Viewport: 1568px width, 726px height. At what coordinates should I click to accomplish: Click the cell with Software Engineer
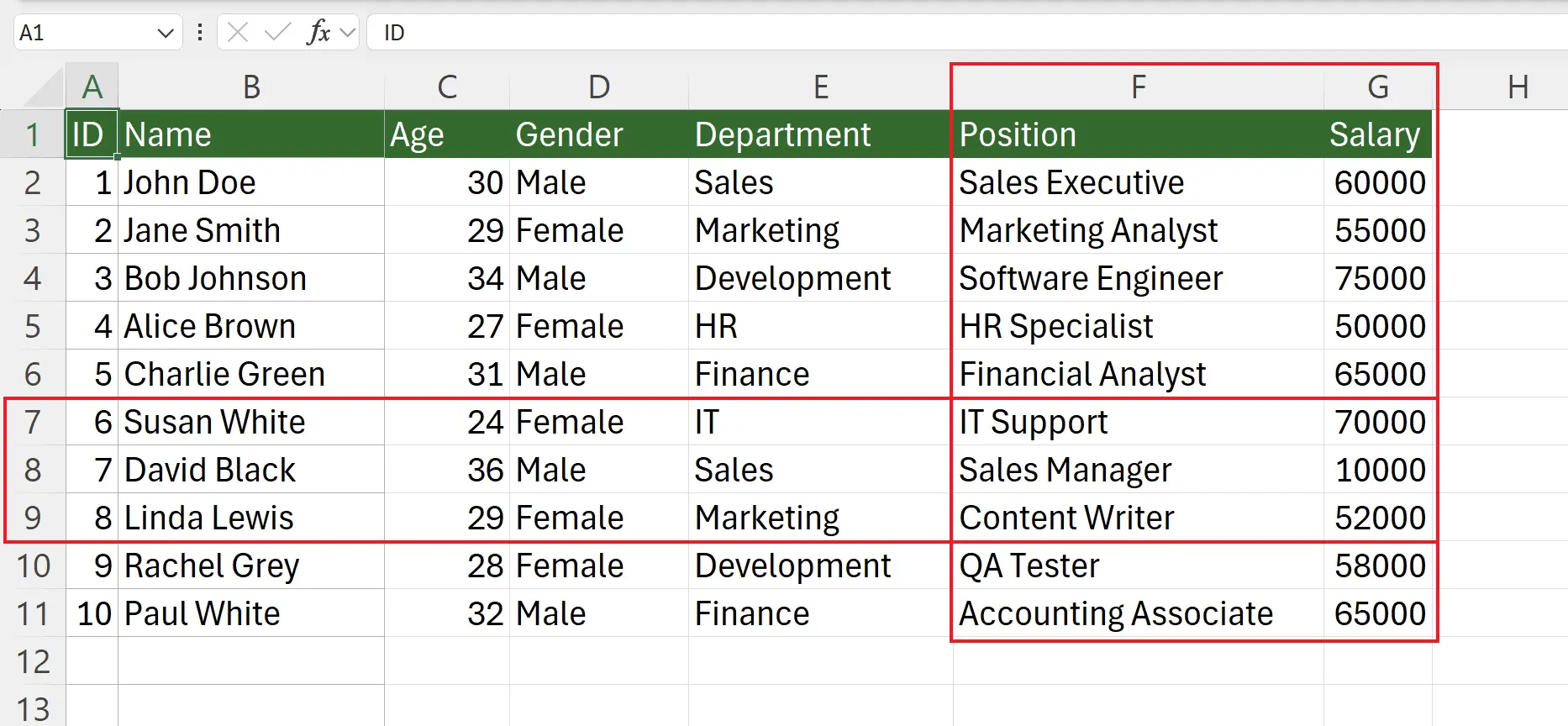click(x=1138, y=278)
